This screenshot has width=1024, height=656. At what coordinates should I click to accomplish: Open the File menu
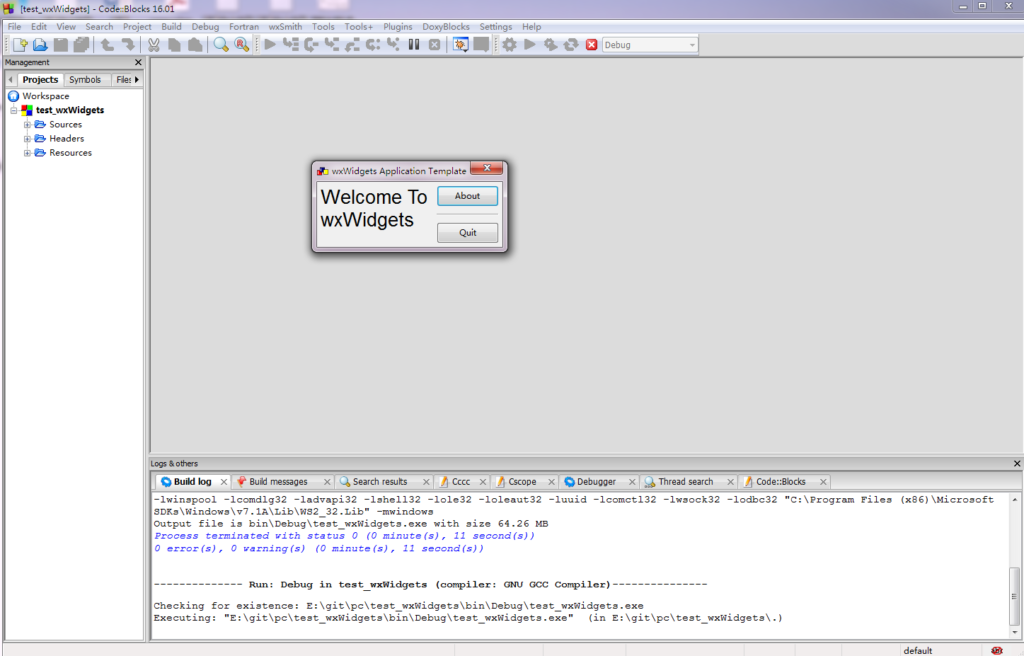[14, 27]
